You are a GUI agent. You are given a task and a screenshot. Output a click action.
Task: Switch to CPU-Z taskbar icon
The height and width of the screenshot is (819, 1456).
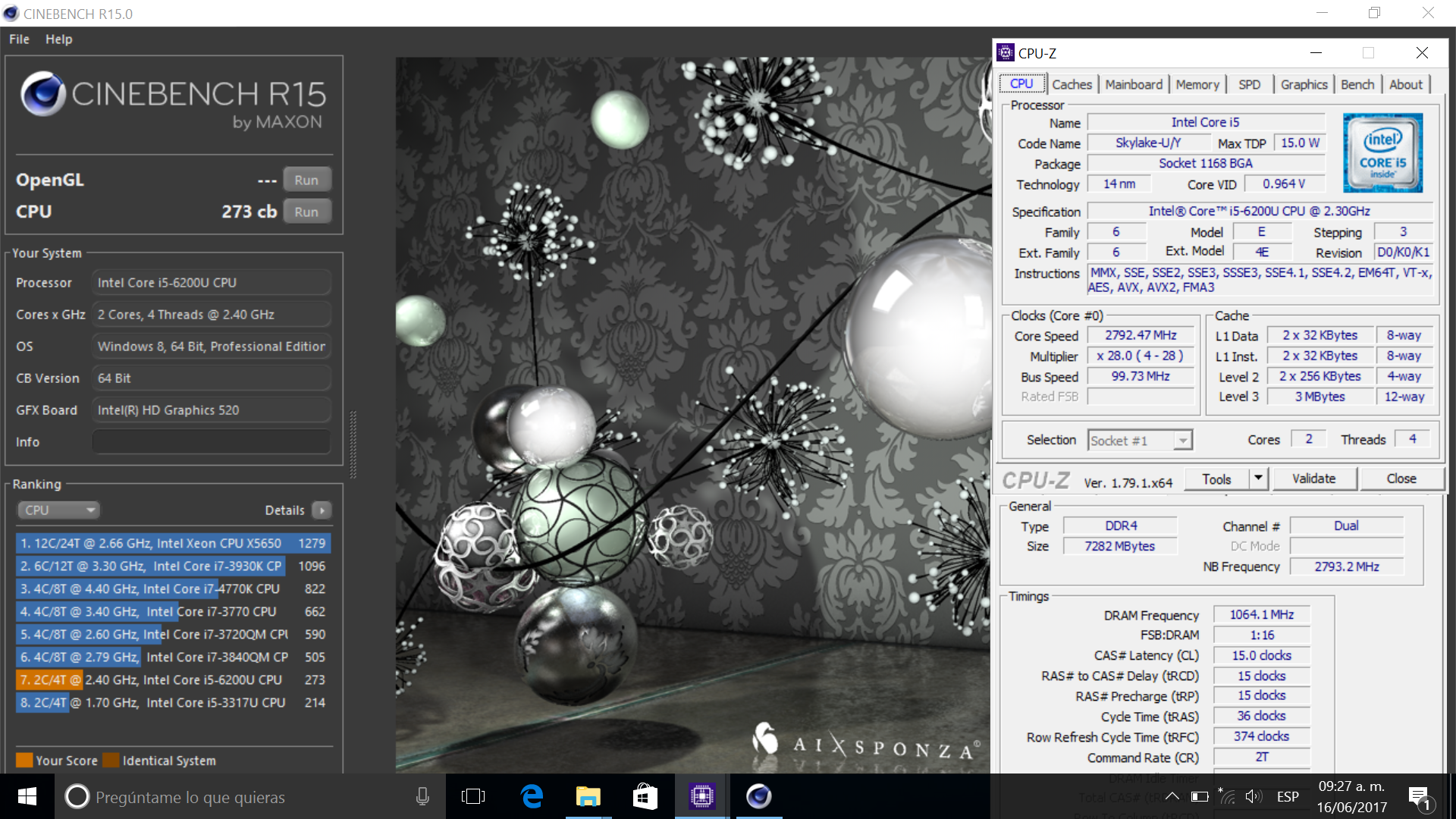(x=702, y=796)
